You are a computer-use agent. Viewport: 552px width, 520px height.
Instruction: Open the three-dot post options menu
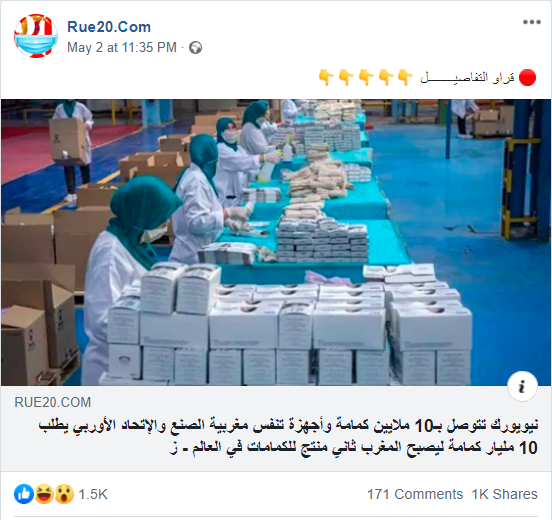[532, 22]
